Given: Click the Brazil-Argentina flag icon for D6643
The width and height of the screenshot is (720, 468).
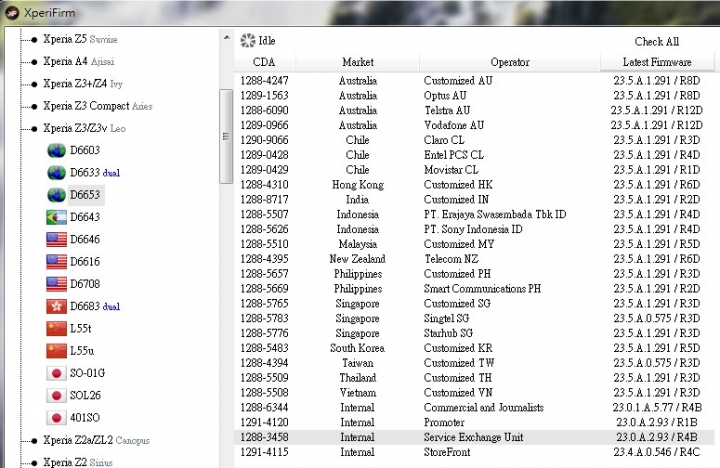Looking at the screenshot, I should (x=56, y=217).
